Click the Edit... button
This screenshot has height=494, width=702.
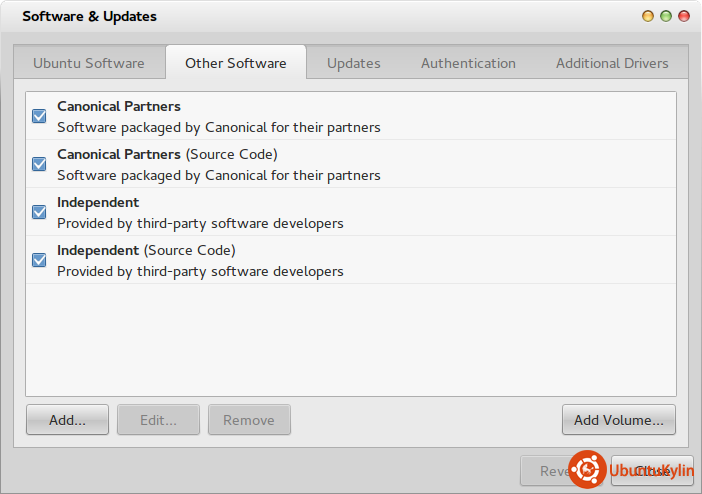click(158, 420)
